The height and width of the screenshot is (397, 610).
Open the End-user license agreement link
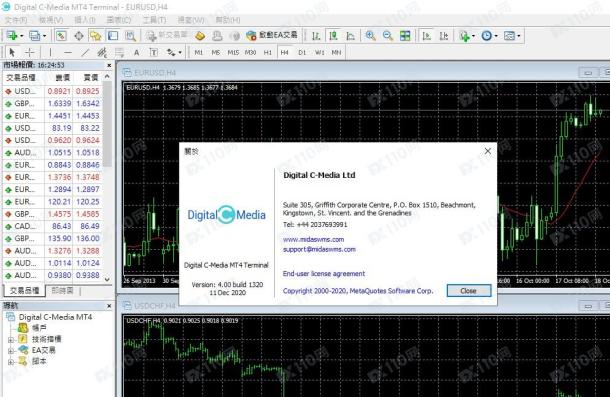(x=324, y=274)
